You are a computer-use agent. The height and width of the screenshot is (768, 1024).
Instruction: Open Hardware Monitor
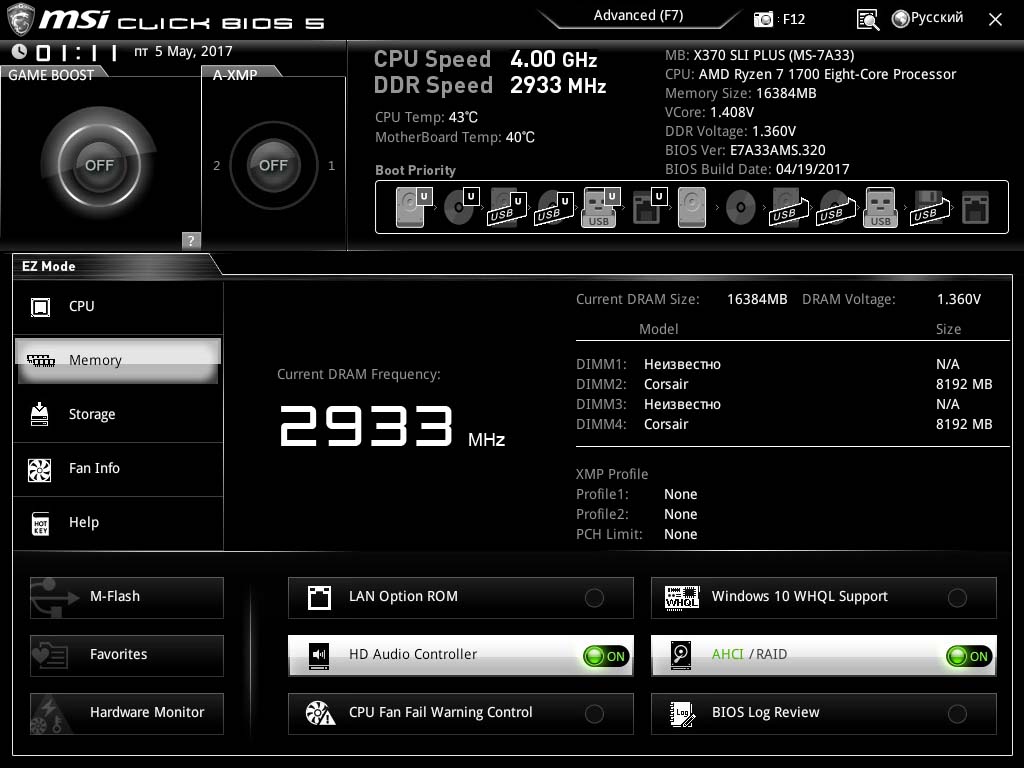[x=127, y=713]
